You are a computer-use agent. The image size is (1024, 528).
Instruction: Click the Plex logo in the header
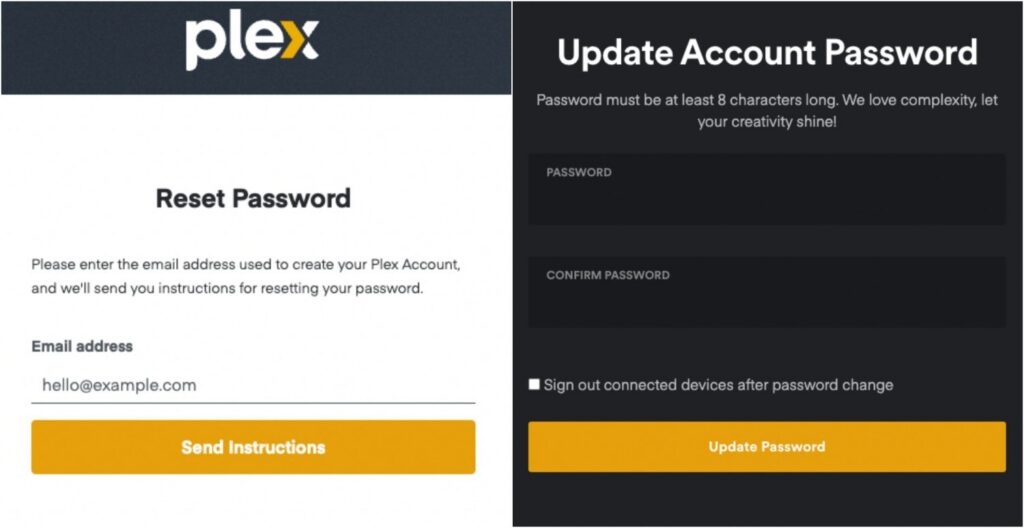tap(251, 43)
